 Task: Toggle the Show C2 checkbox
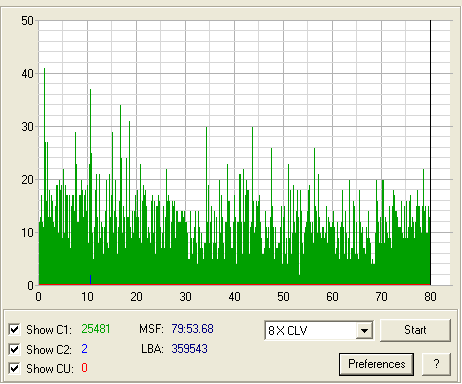14,349
